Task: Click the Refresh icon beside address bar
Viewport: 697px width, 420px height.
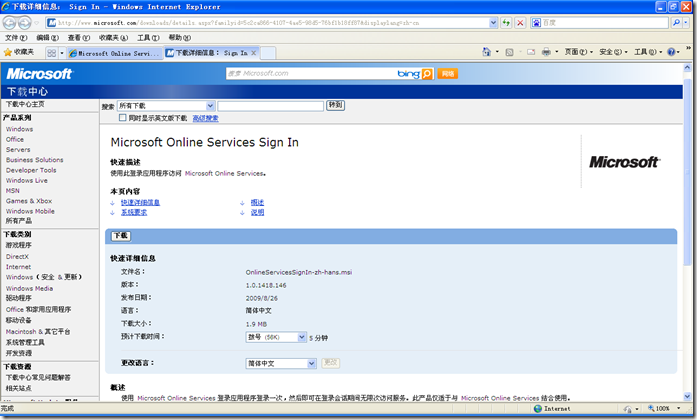Action: click(506, 23)
